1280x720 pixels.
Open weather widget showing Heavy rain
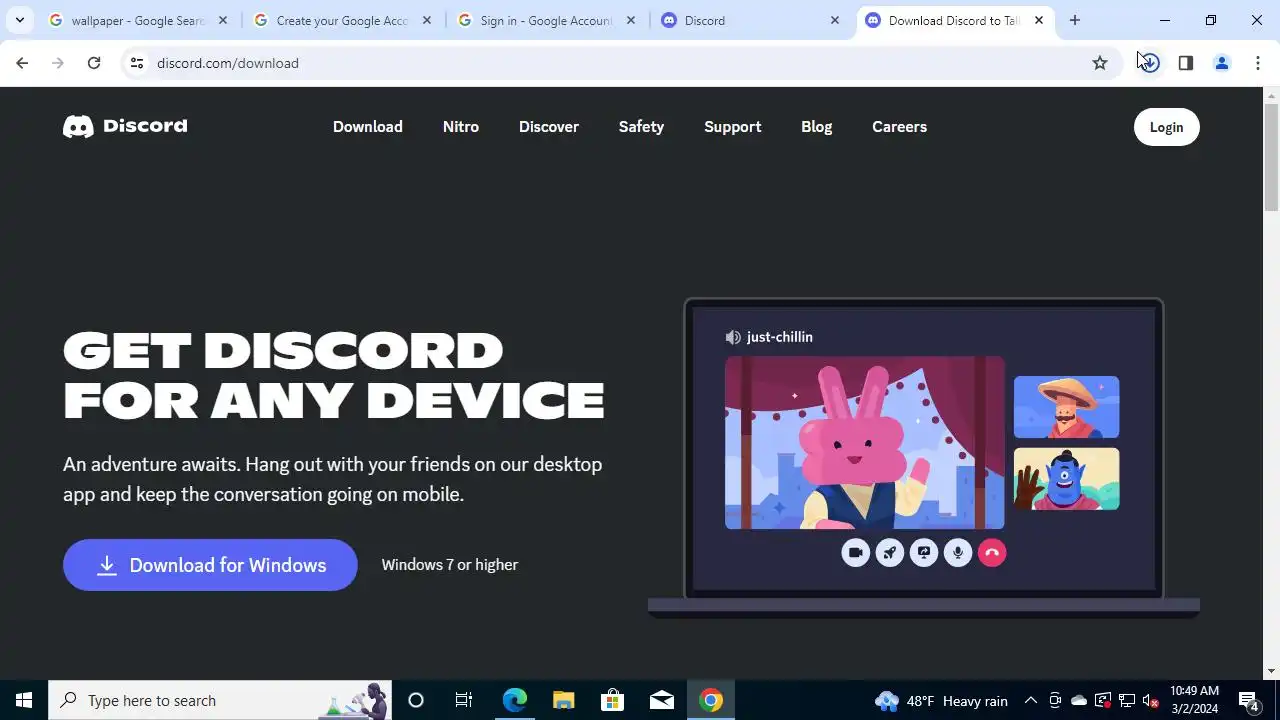pos(941,700)
